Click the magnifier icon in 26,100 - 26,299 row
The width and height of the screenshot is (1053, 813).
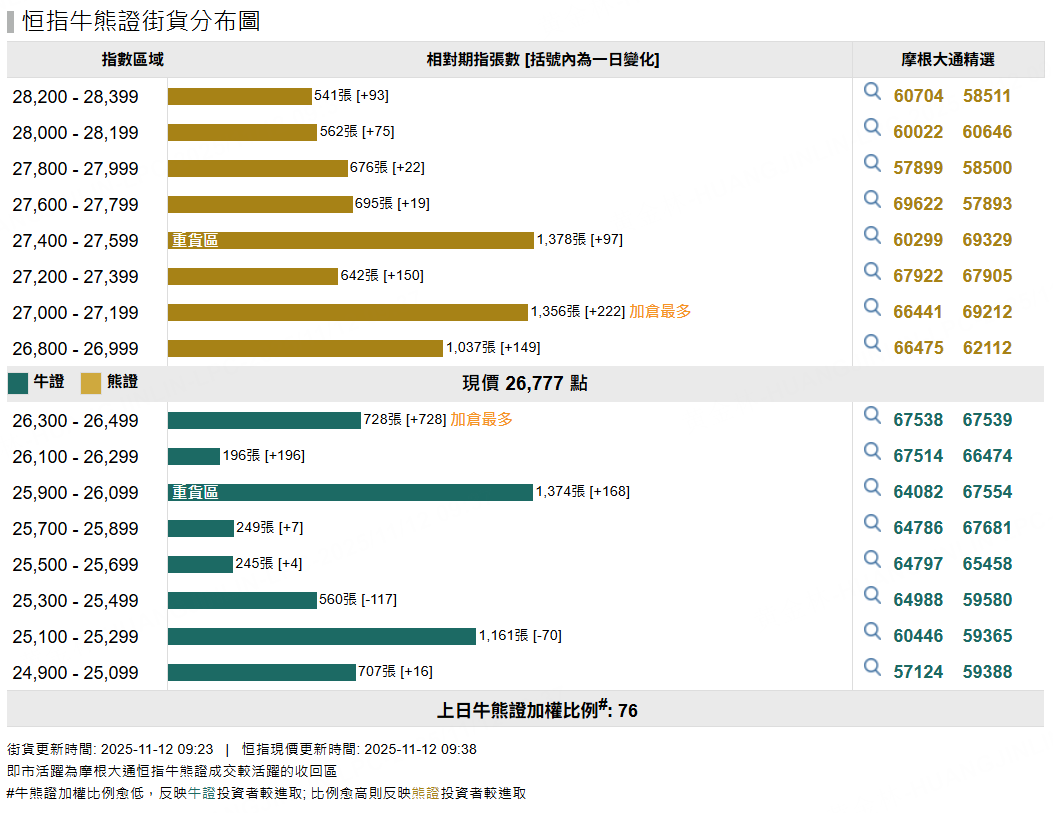click(x=872, y=451)
